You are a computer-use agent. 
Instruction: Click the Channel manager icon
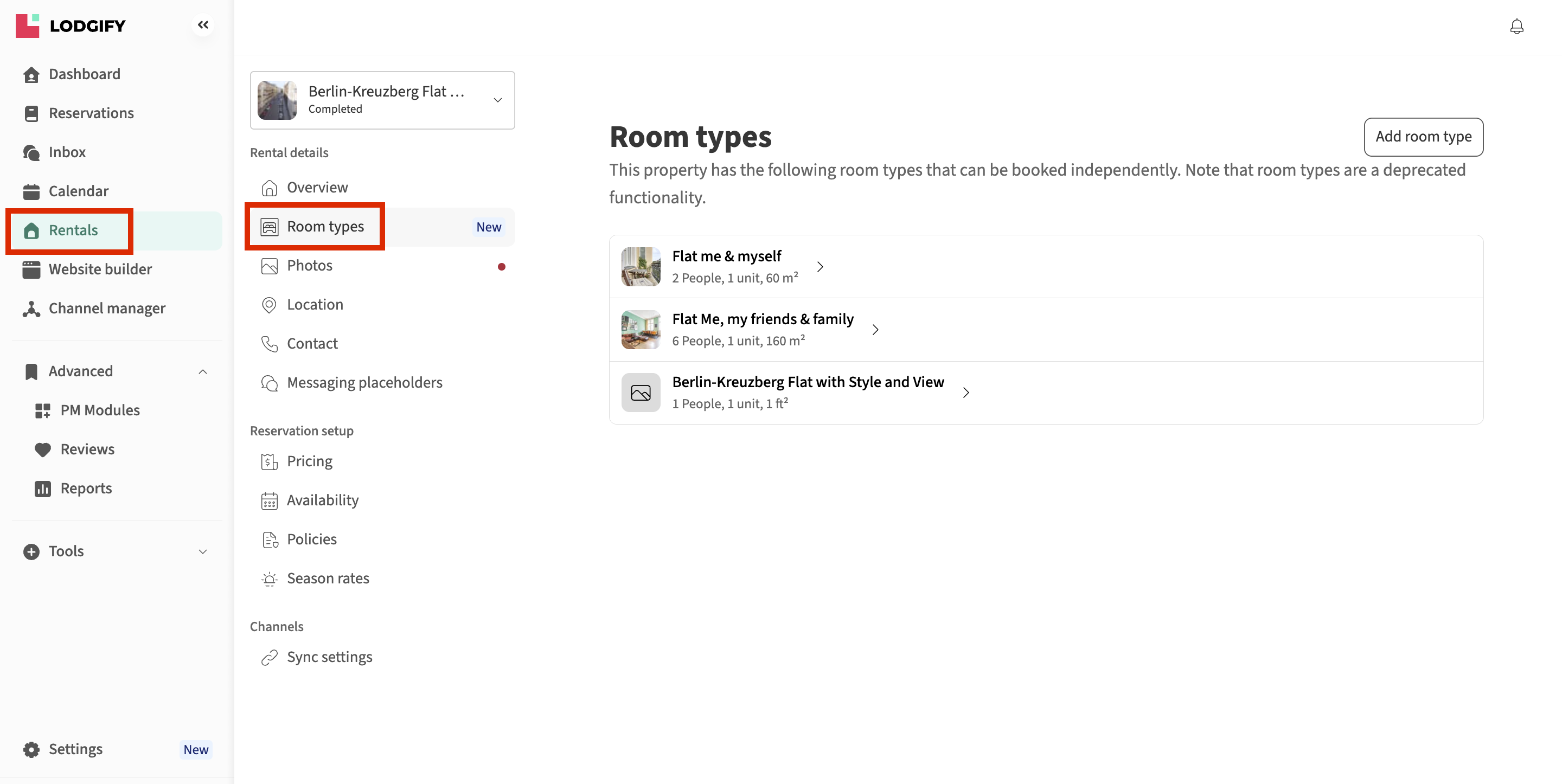(x=31, y=309)
